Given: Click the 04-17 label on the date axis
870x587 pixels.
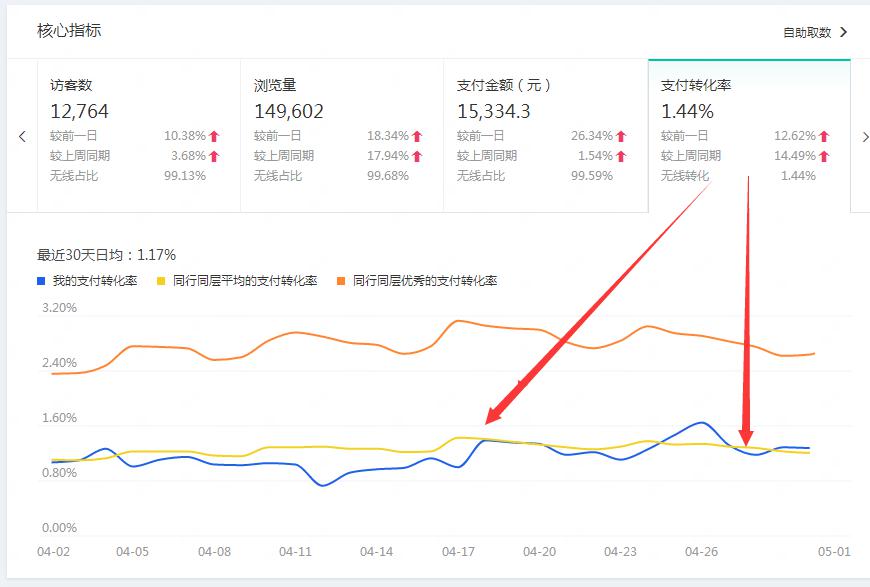Looking at the screenshot, I should (x=457, y=550).
